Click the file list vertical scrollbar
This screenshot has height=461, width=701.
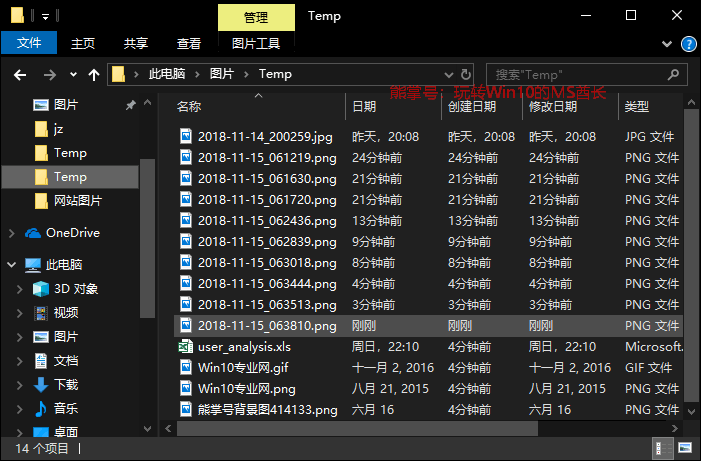691,255
